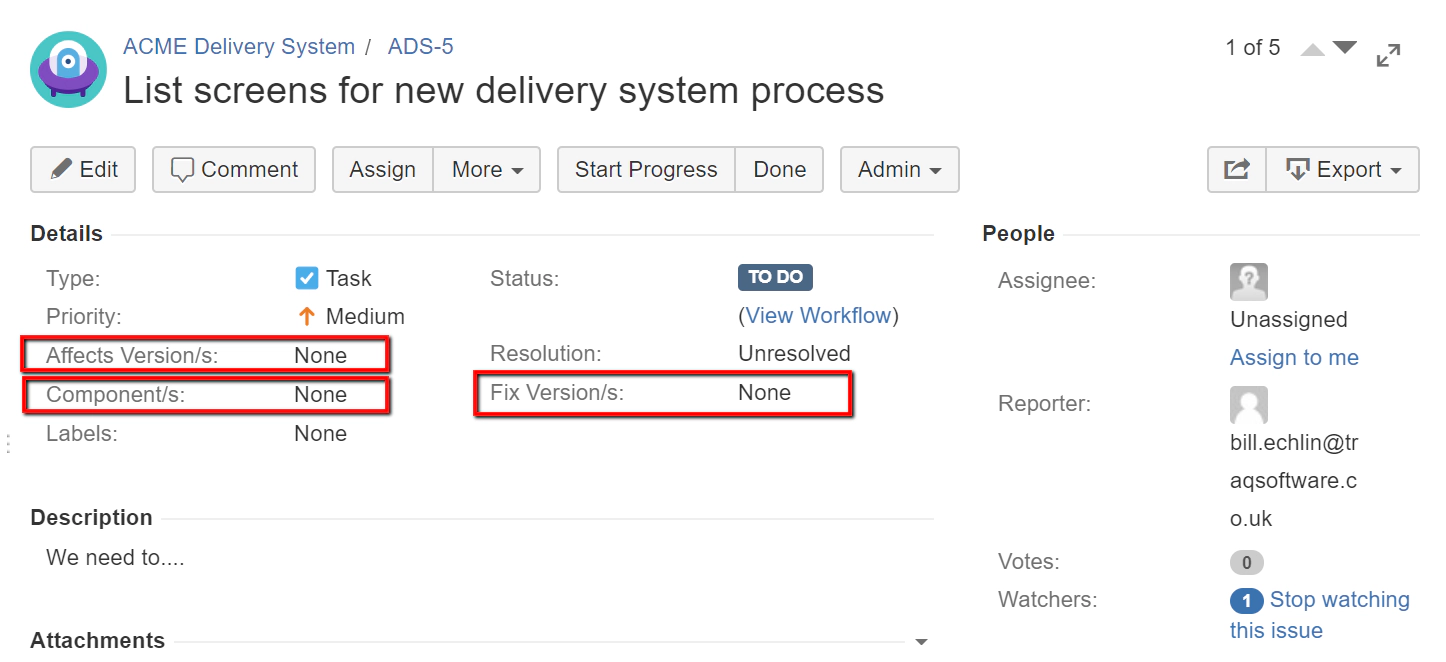Open the Export dropdown
This screenshot has height=662, width=1446.
(1342, 170)
